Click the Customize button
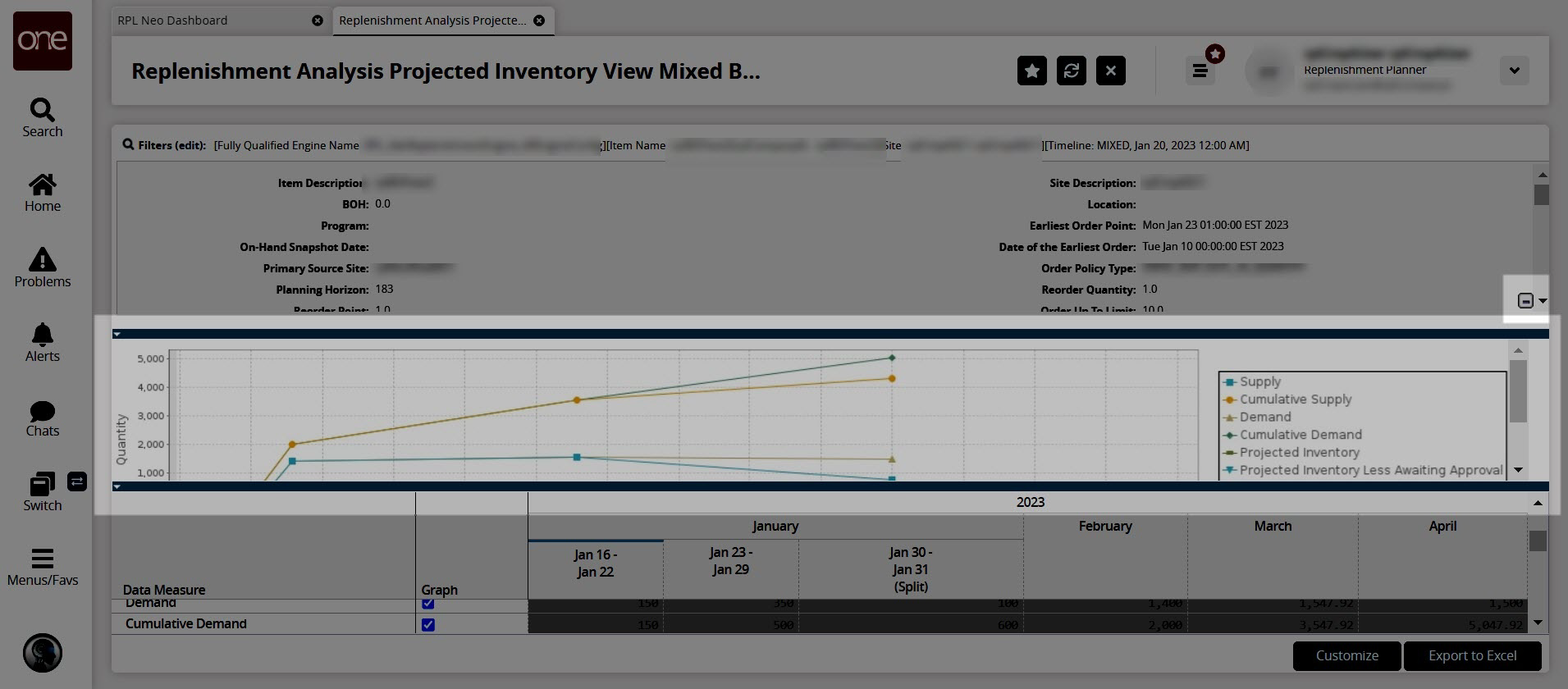The width and height of the screenshot is (1568, 689). (1347, 656)
